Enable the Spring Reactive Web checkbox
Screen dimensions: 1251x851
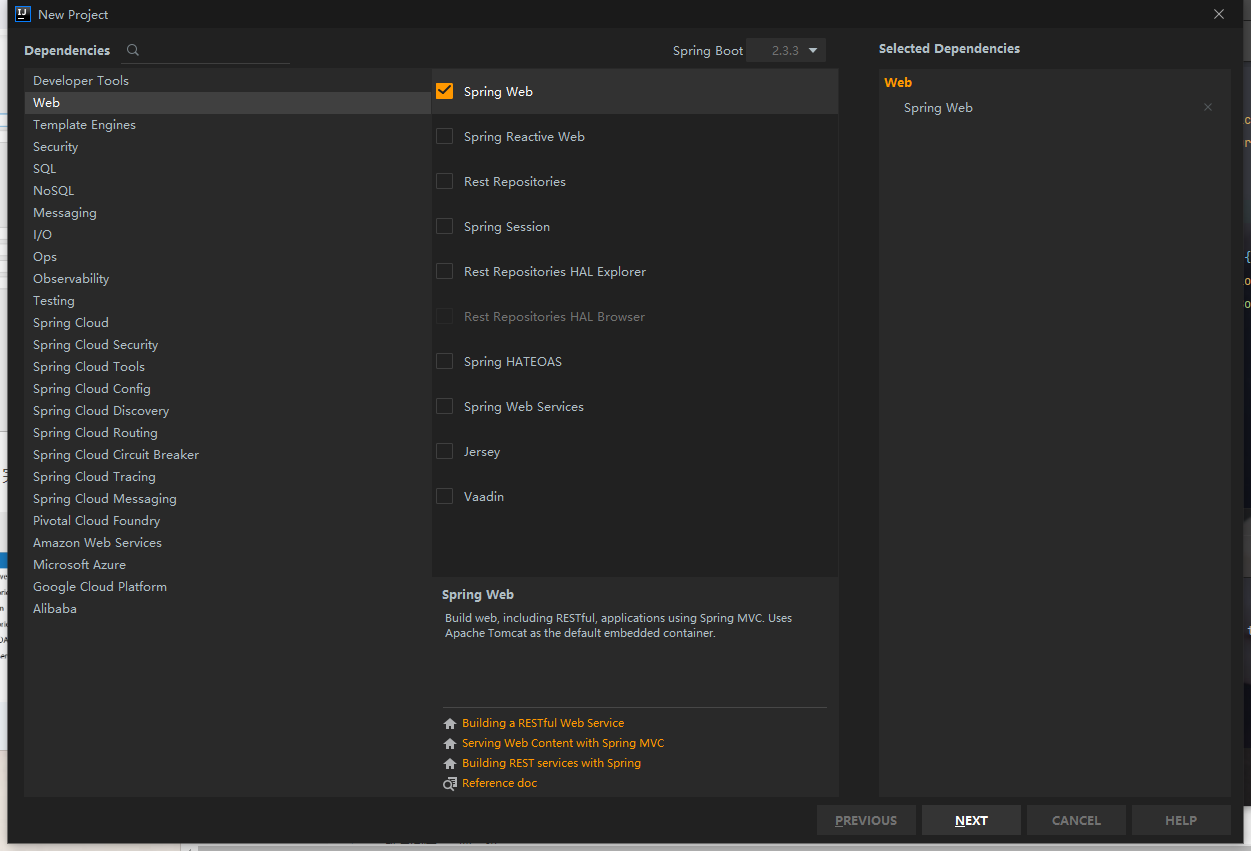pyautogui.click(x=445, y=136)
